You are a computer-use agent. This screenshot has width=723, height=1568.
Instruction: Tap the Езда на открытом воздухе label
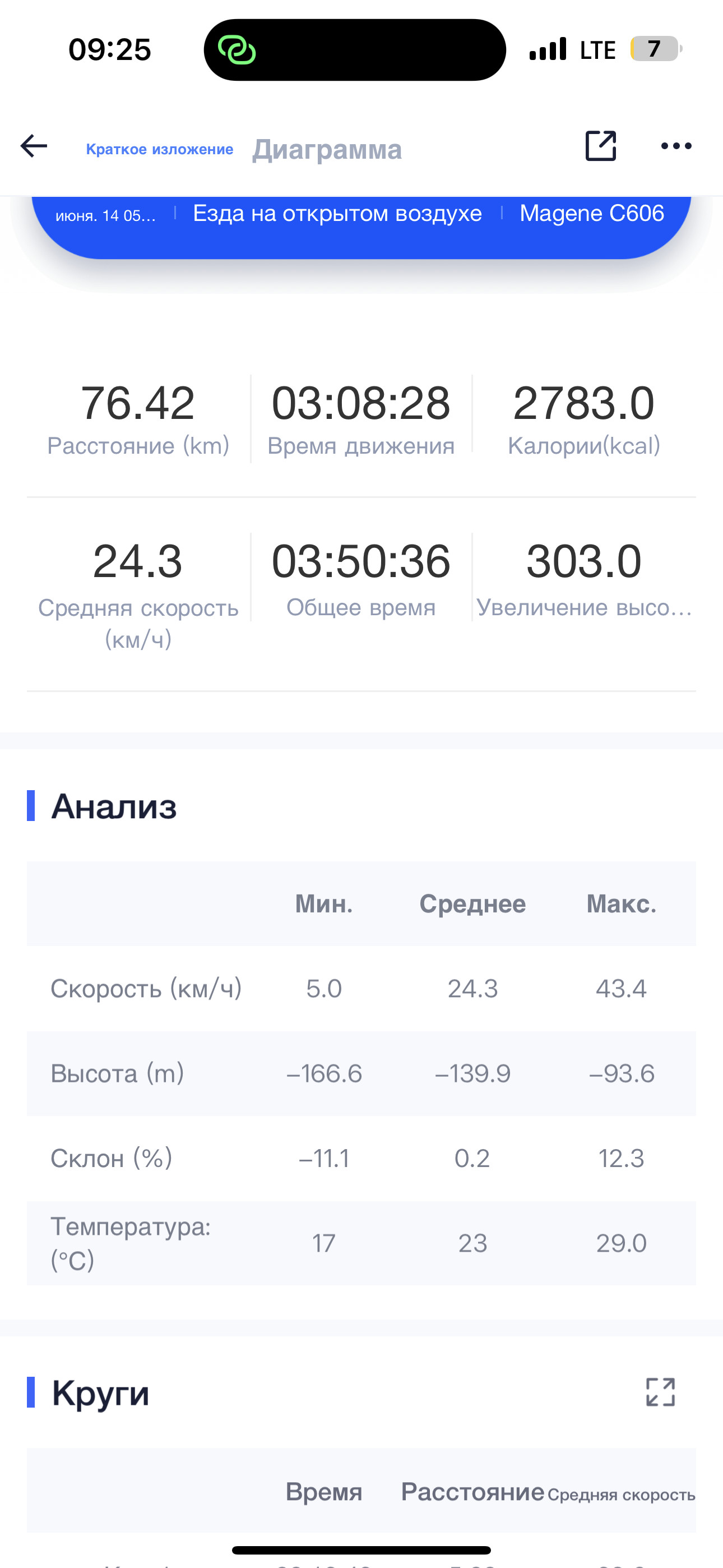click(337, 213)
